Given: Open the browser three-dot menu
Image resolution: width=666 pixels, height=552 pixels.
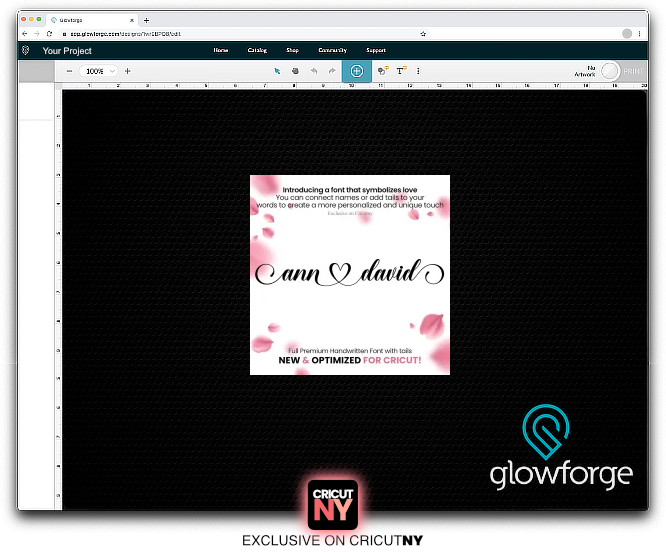Looking at the screenshot, I should 640,34.
